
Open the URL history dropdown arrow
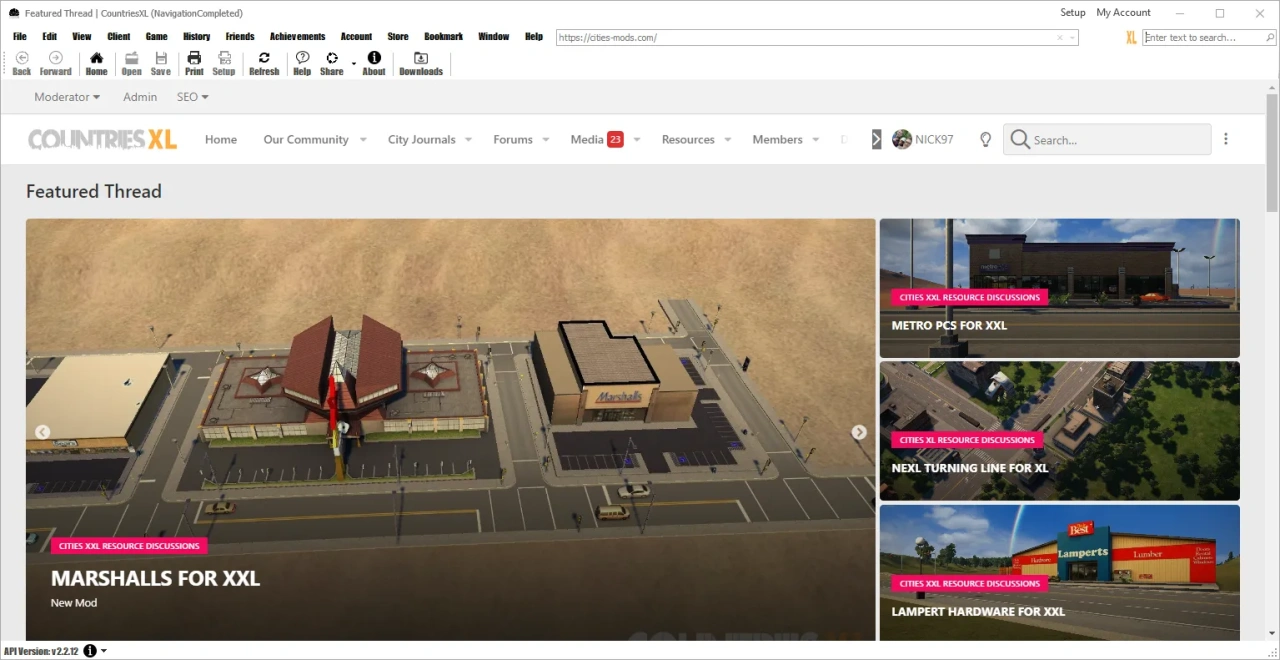click(x=1073, y=38)
